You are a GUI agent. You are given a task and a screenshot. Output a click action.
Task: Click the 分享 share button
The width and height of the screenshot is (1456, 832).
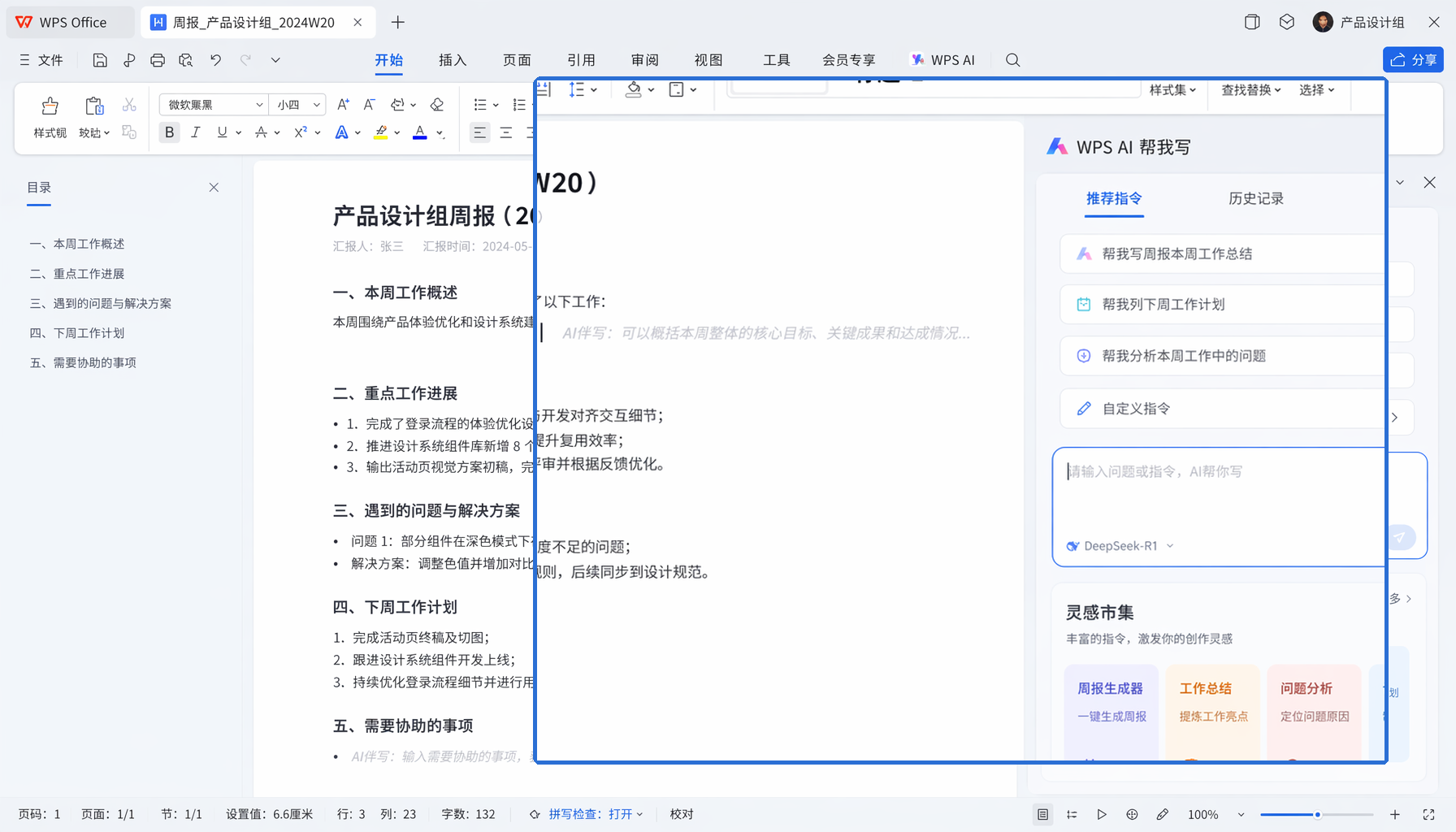coord(1414,59)
